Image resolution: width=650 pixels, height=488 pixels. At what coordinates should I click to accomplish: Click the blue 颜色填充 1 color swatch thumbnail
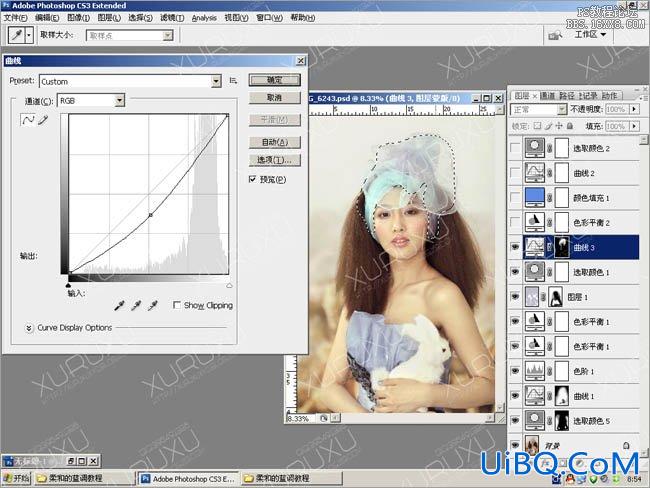[x=534, y=197]
